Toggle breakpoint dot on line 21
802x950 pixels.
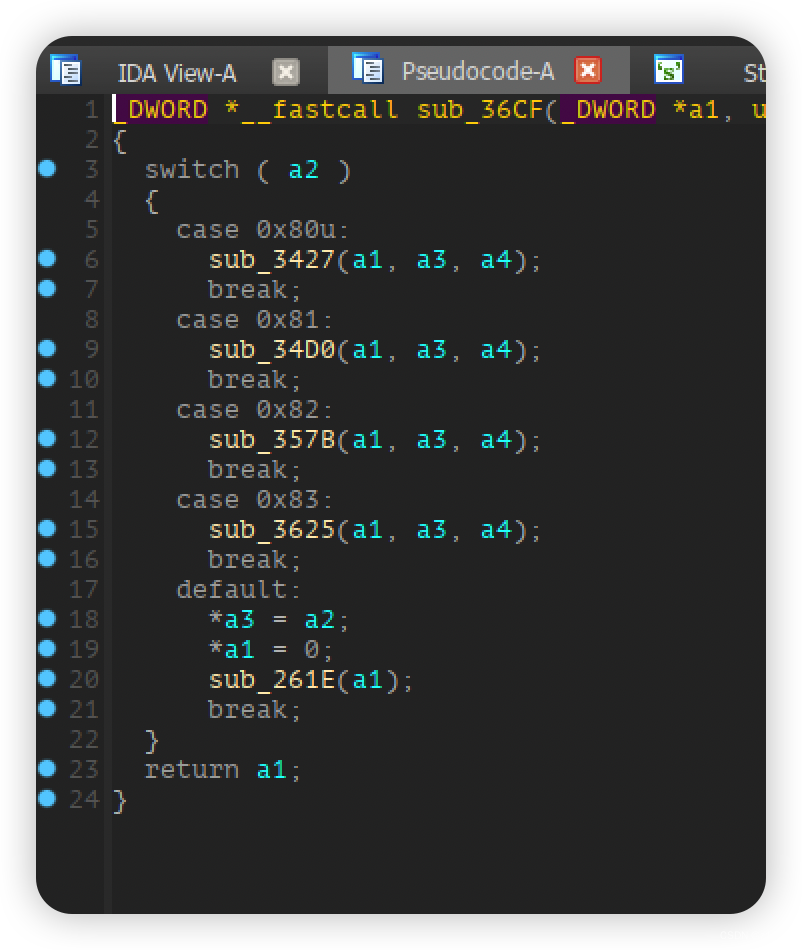pos(47,708)
